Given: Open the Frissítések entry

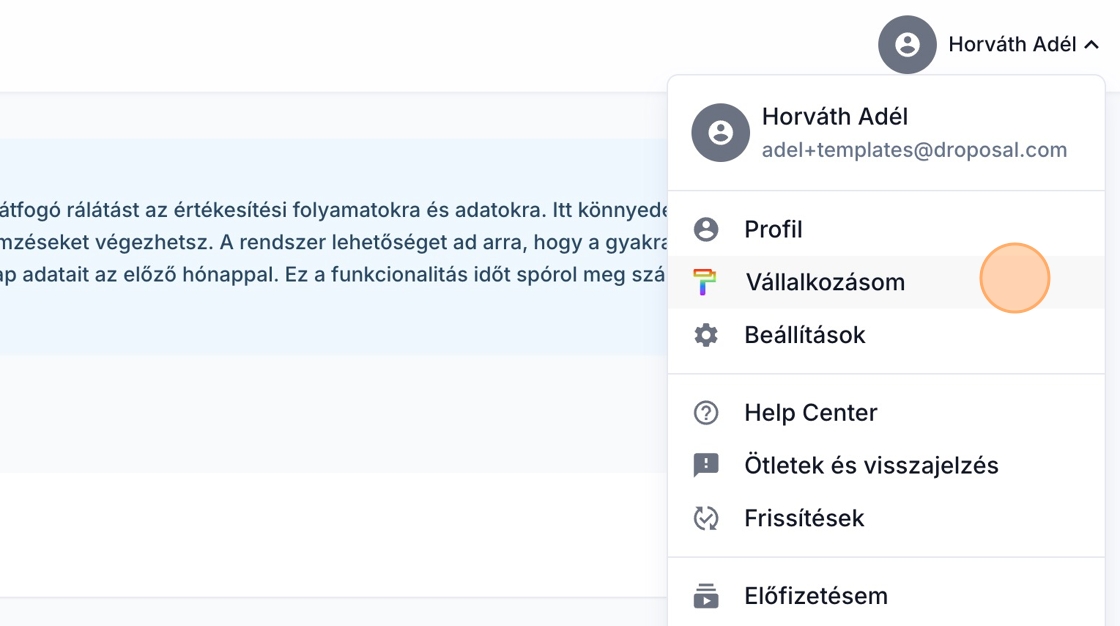Looking at the screenshot, I should (x=804, y=518).
